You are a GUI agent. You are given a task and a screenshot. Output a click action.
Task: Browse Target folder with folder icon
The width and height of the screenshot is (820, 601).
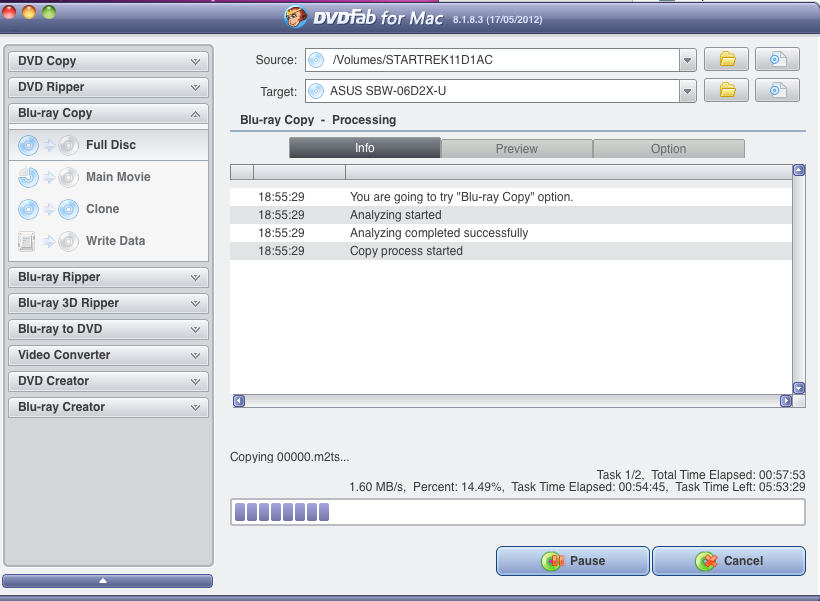click(x=726, y=90)
